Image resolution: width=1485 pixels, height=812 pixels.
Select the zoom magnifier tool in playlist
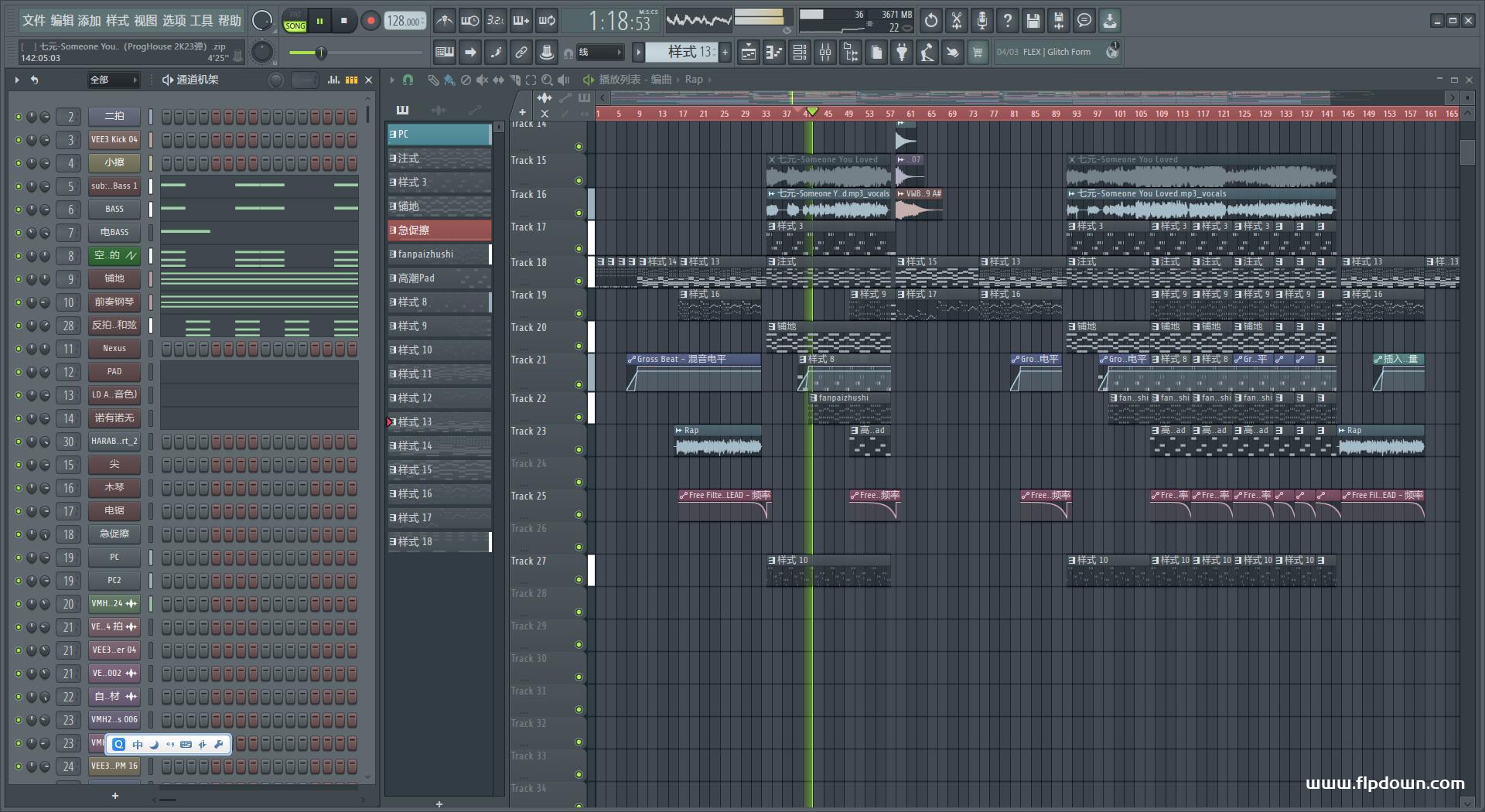coord(547,80)
